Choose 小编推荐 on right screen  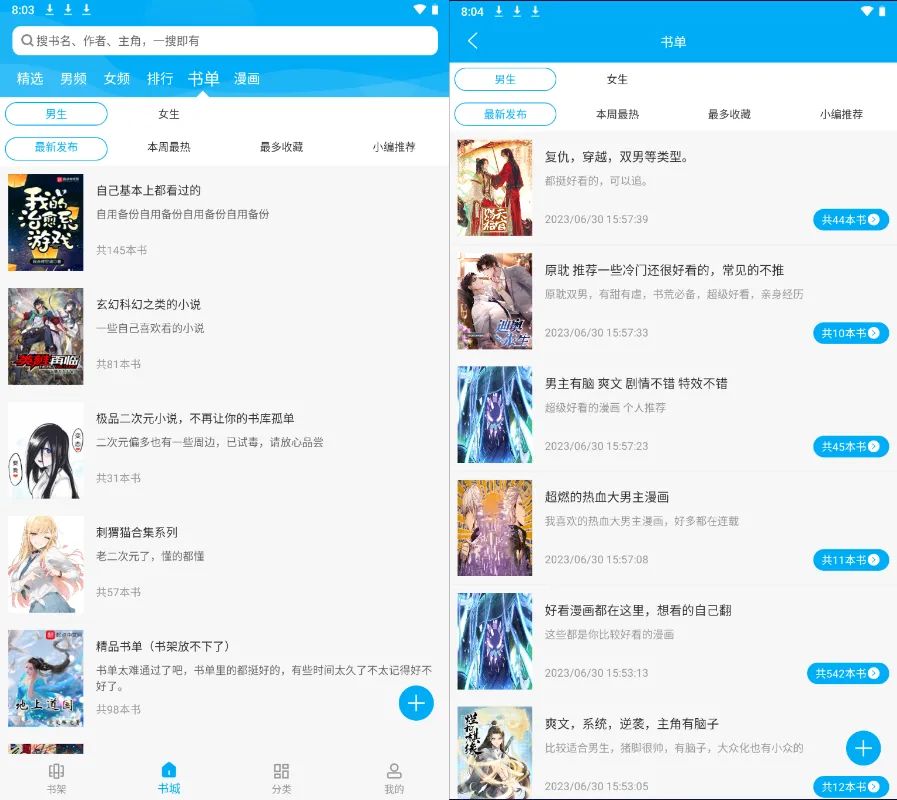pos(841,114)
